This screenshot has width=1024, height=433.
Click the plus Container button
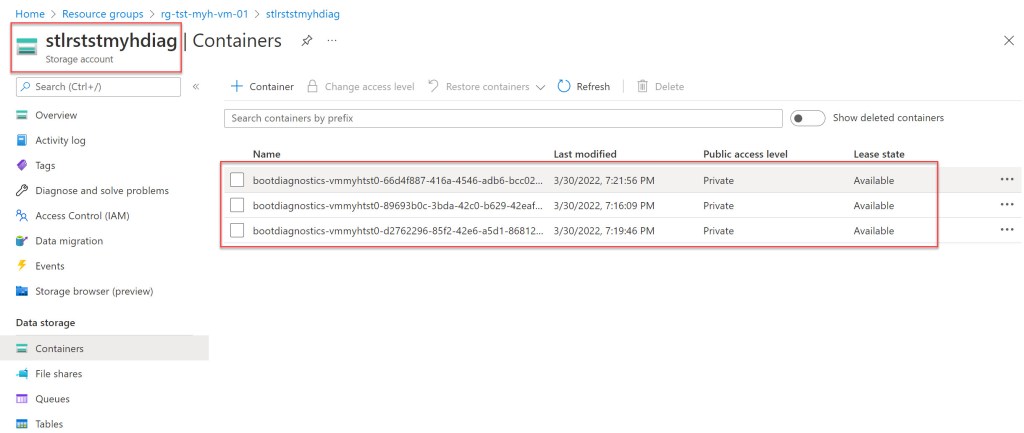point(262,87)
